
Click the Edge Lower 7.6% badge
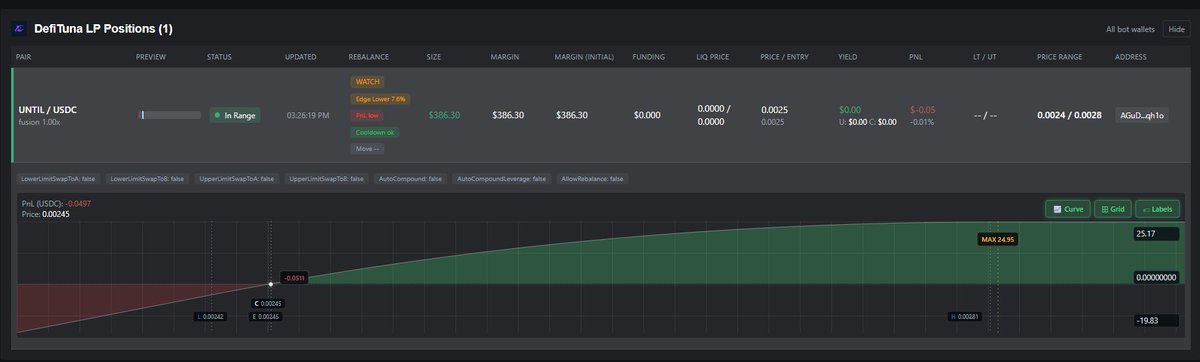pyautogui.click(x=380, y=99)
